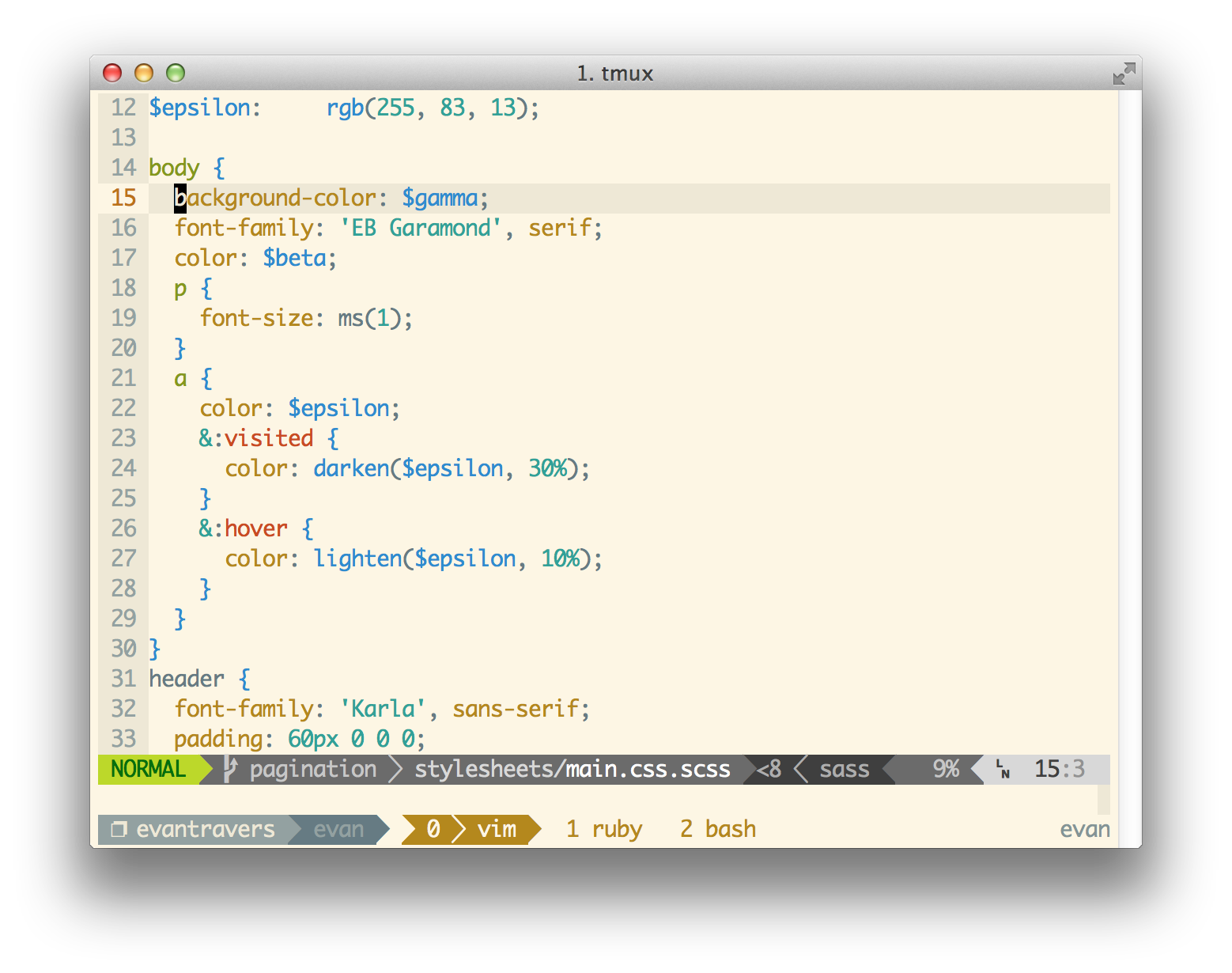Screen dimensions: 1232x973
Task: Click the pagination branch name in statusline
Action: click(313, 769)
